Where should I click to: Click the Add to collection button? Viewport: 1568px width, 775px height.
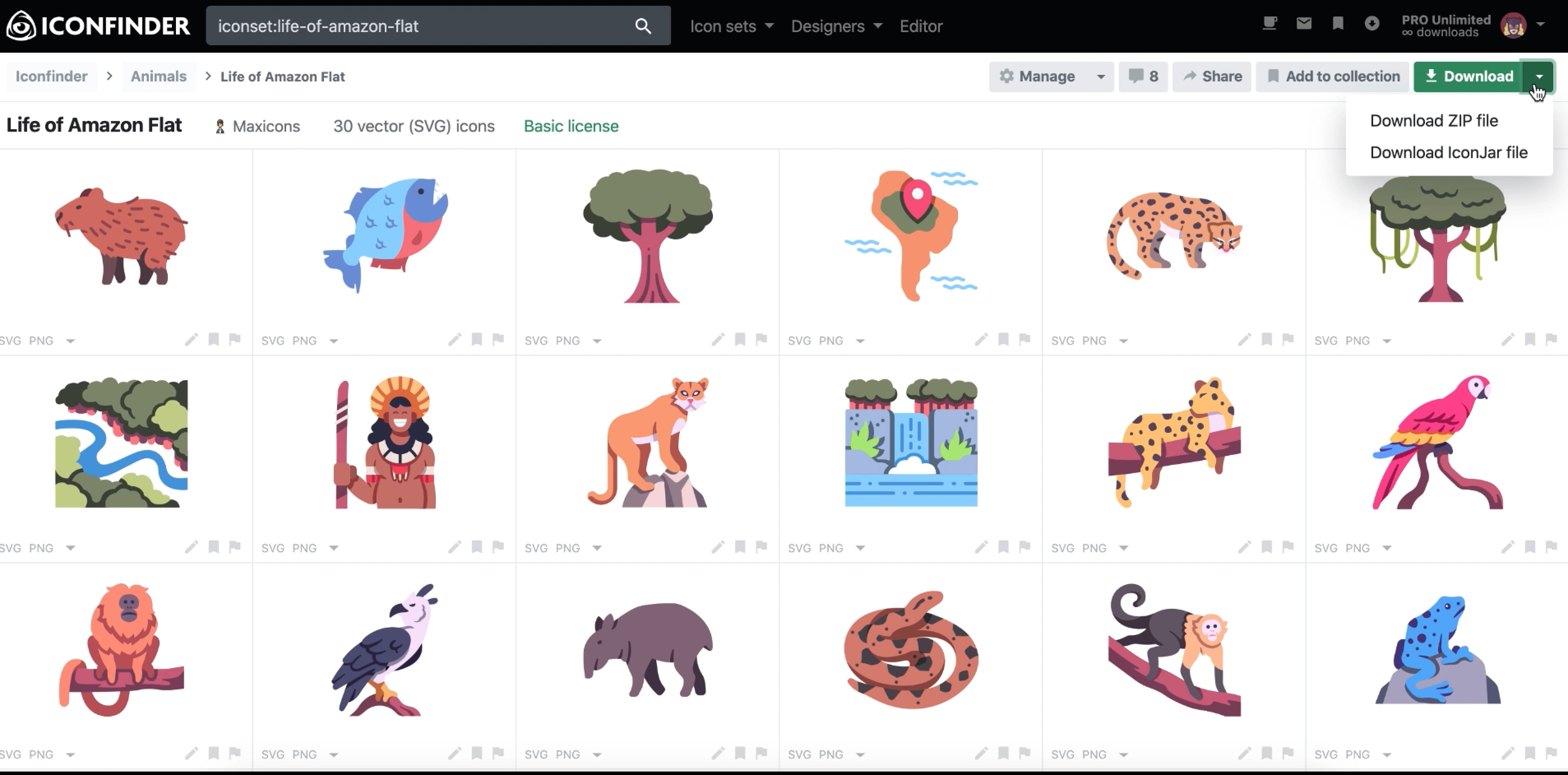point(1333,77)
